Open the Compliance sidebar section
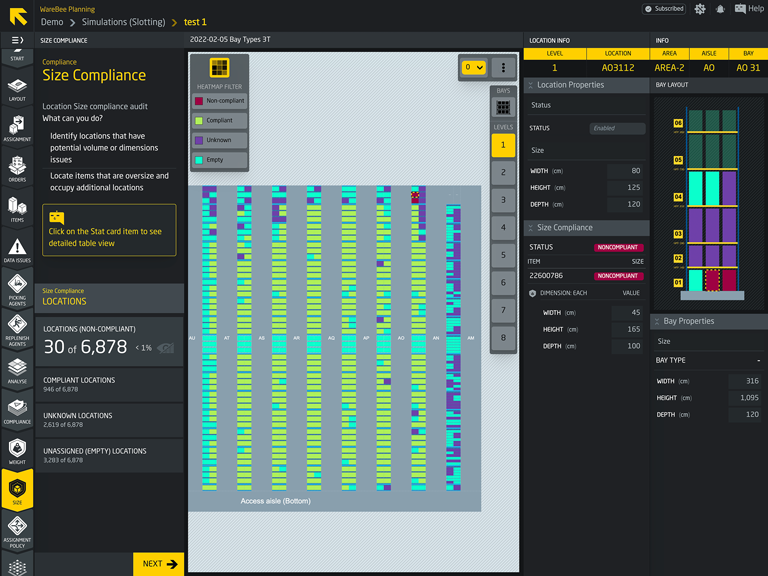The width and height of the screenshot is (768, 576). 17,411
